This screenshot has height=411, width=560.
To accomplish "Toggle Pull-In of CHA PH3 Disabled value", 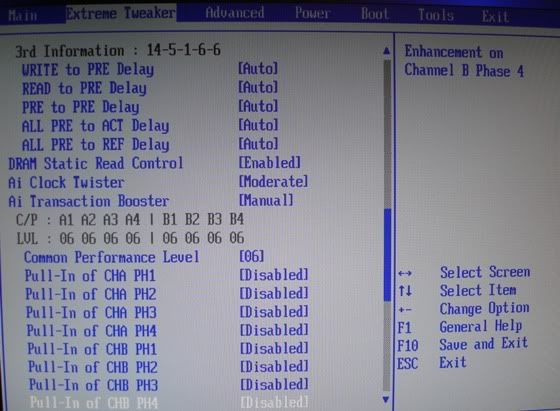I will click(274, 311).
